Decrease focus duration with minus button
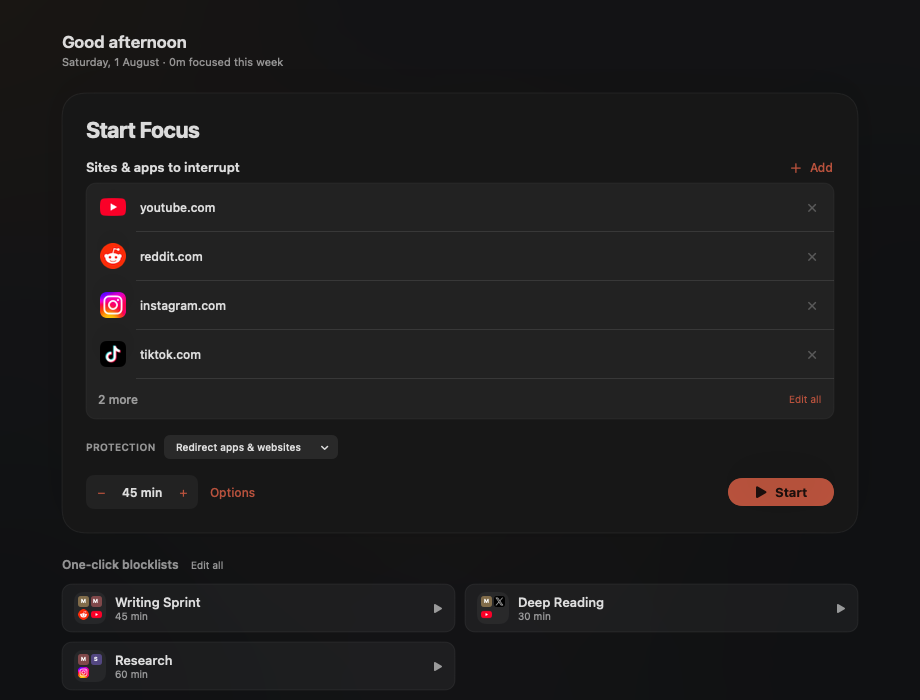 (x=102, y=493)
